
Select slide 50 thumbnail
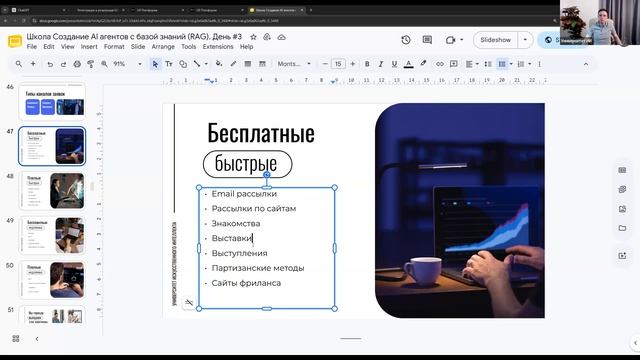52,280
